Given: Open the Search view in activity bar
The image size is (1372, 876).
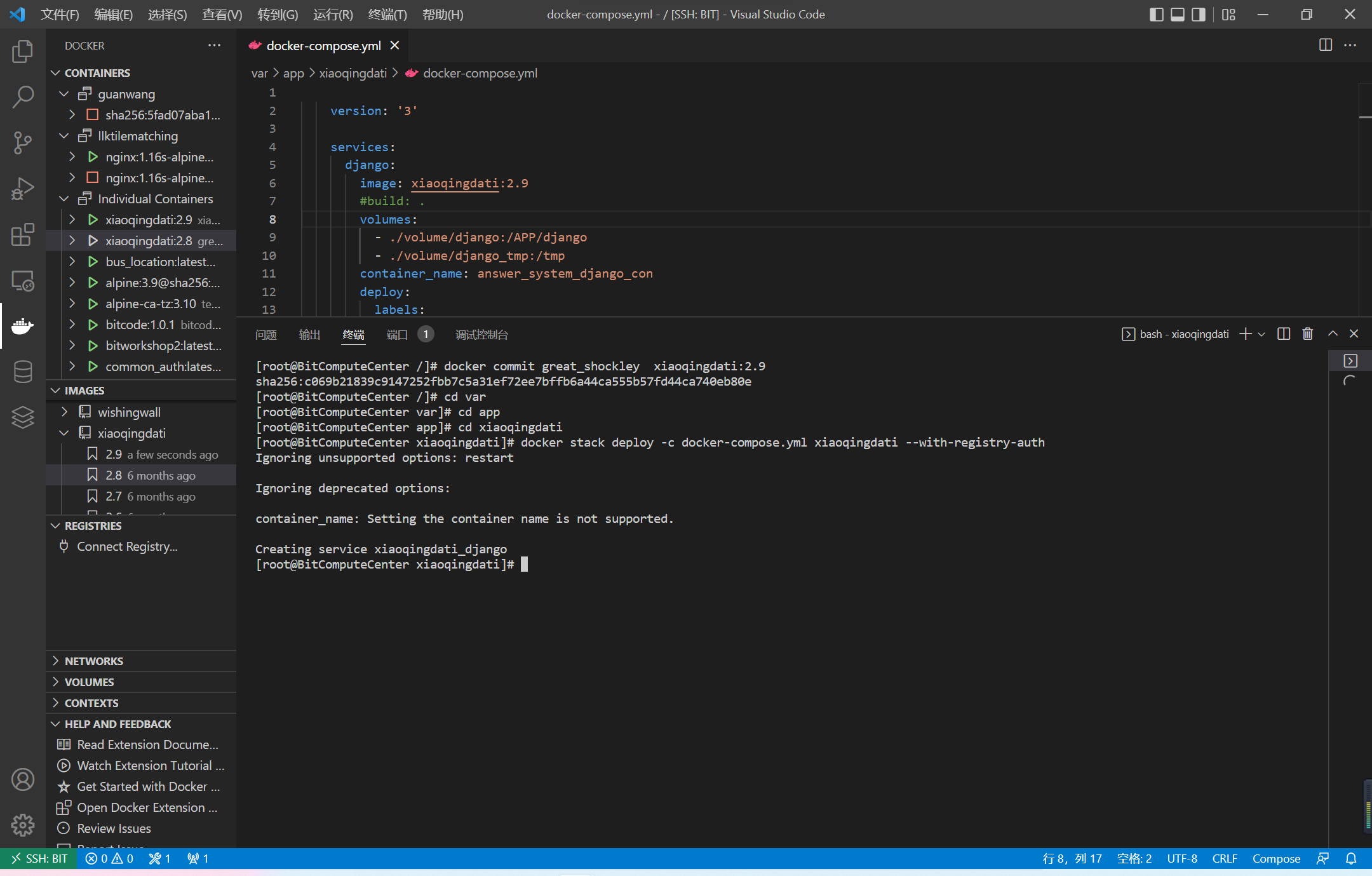Looking at the screenshot, I should pyautogui.click(x=23, y=97).
